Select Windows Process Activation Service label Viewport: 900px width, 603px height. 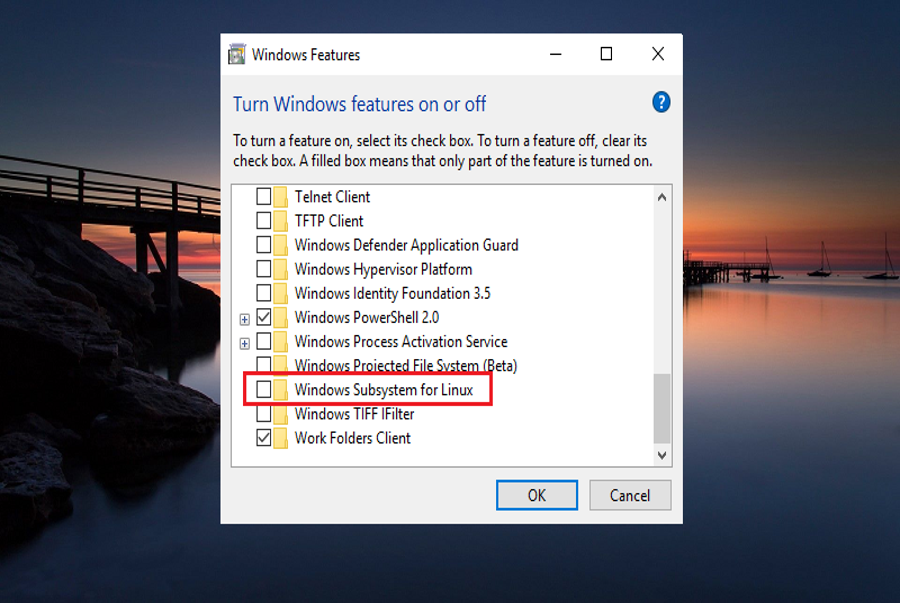click(401, 341)
